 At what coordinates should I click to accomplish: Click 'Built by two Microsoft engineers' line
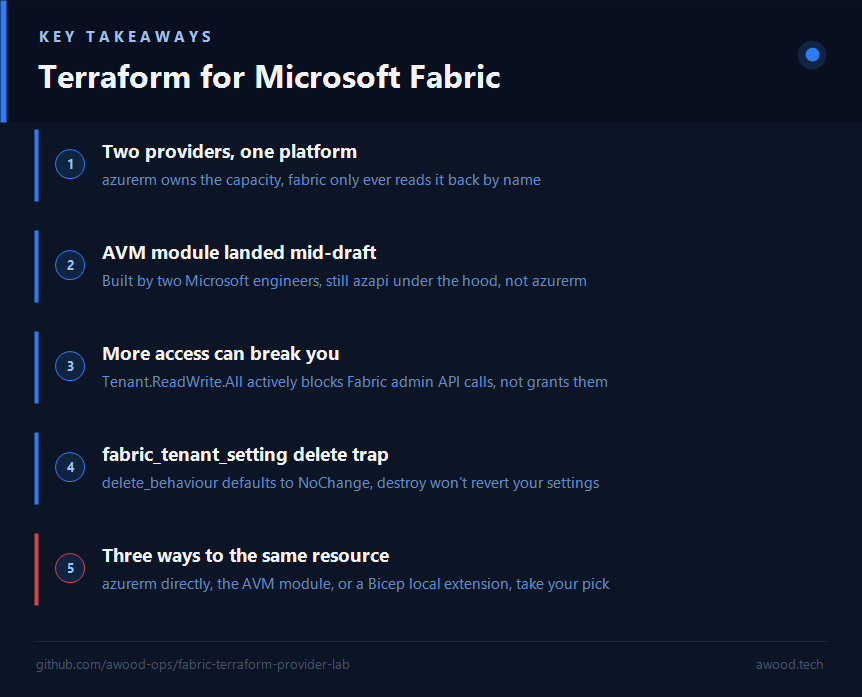point(344,281)
